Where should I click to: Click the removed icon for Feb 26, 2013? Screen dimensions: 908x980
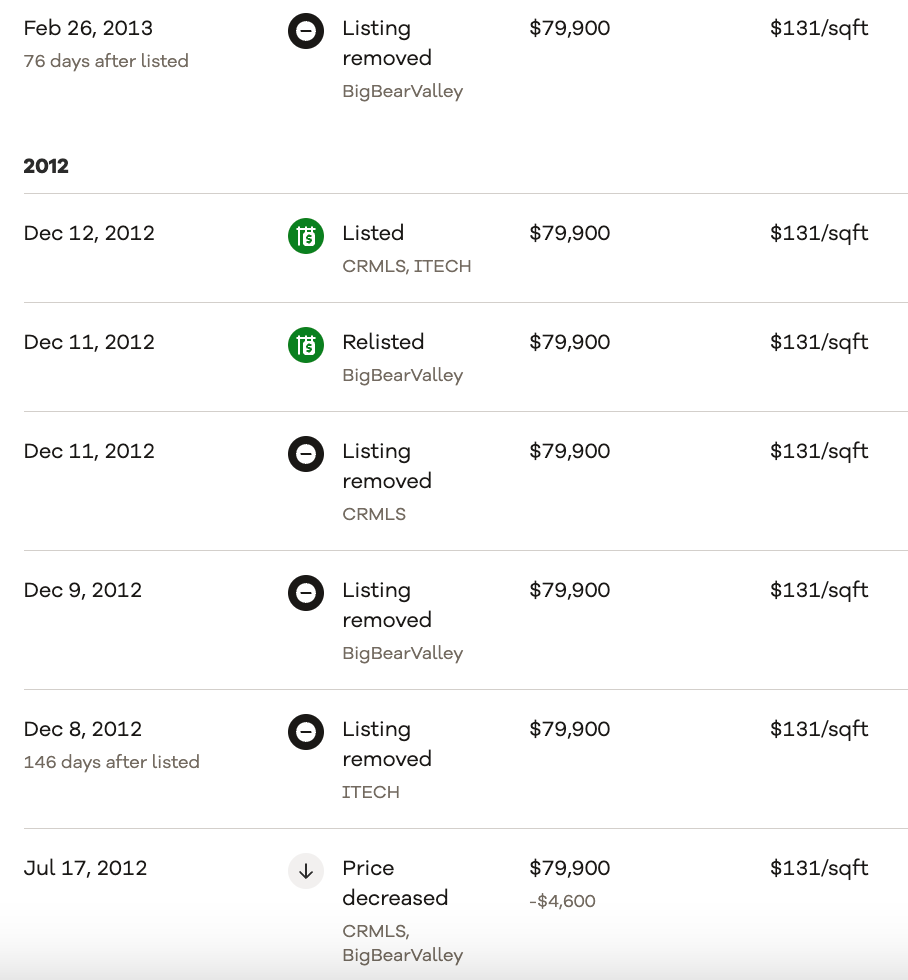(306, 32)
